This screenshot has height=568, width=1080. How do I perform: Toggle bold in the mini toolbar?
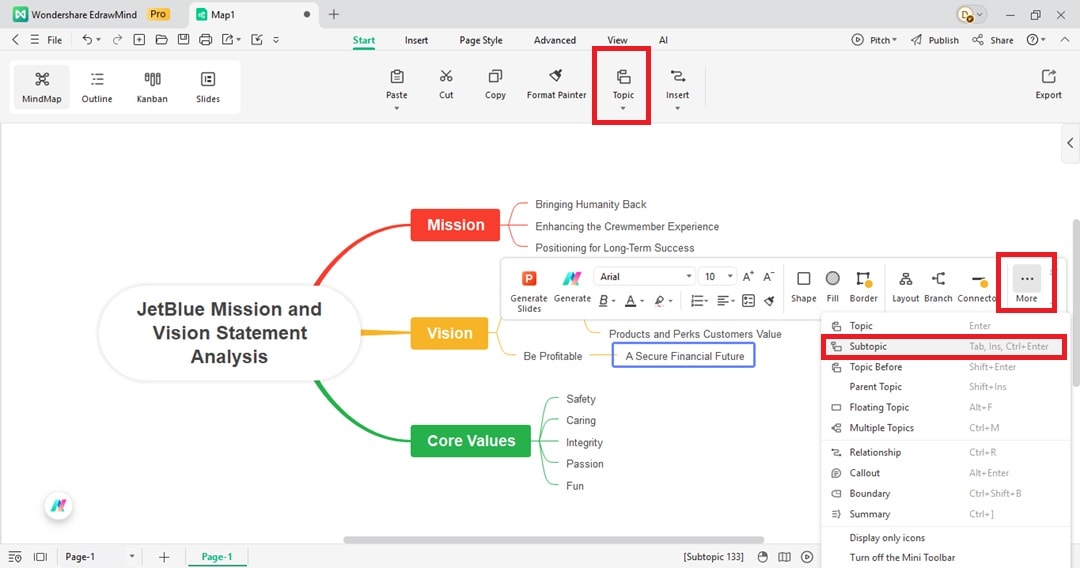pos(603,301)
